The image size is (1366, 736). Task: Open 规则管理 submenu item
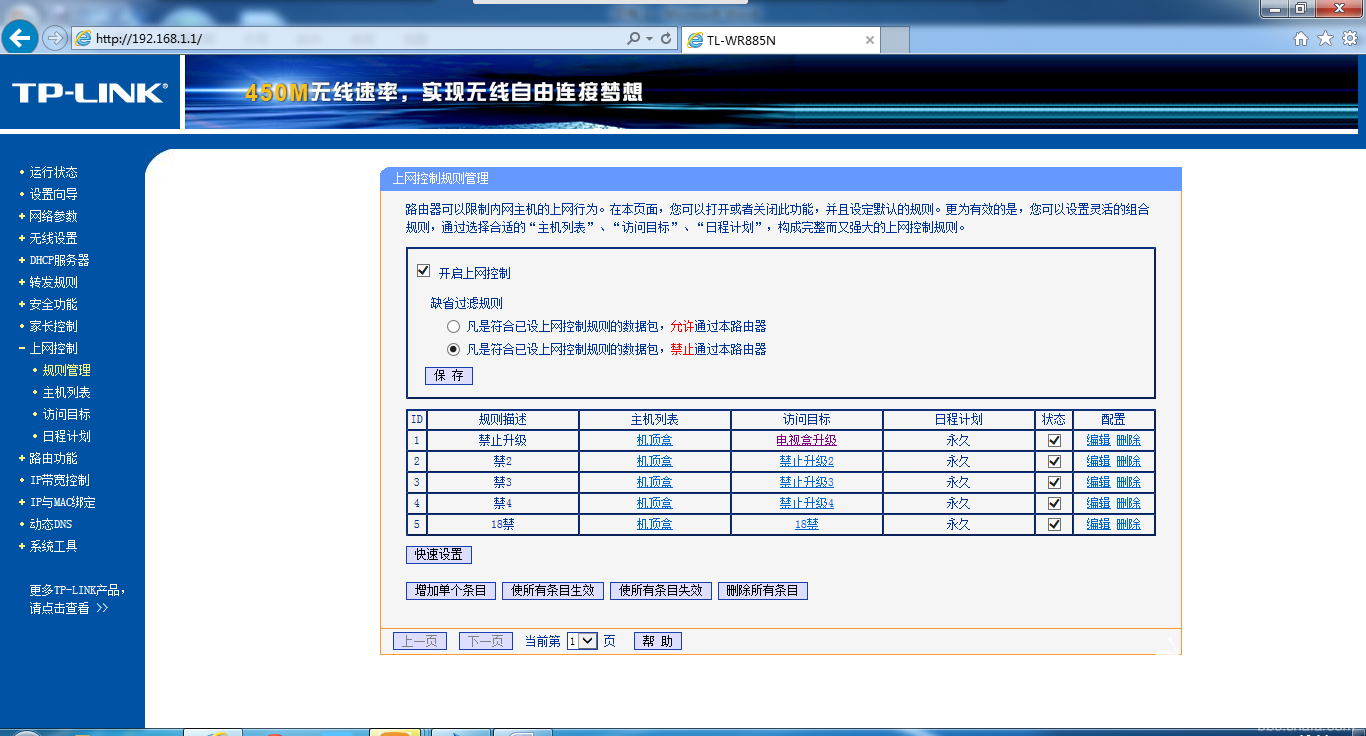click(66, 370)
